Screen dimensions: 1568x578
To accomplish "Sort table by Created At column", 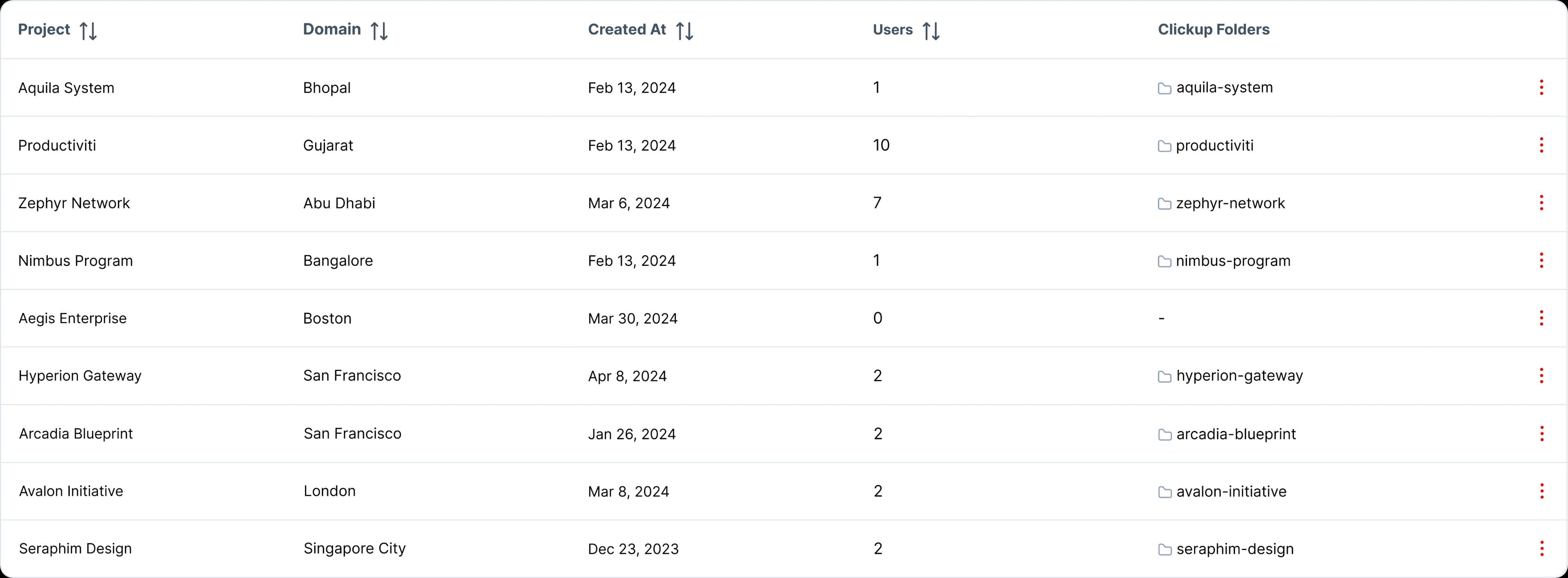I will click(685, 31).
